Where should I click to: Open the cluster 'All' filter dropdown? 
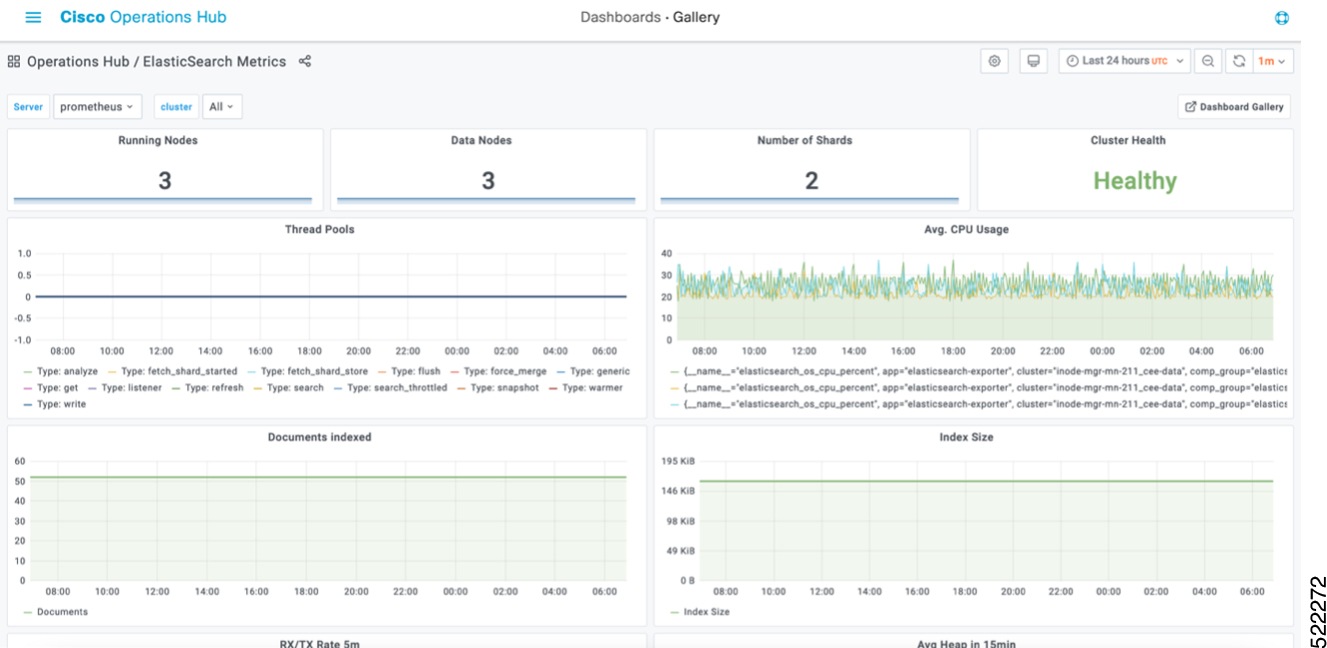[222, 105]
